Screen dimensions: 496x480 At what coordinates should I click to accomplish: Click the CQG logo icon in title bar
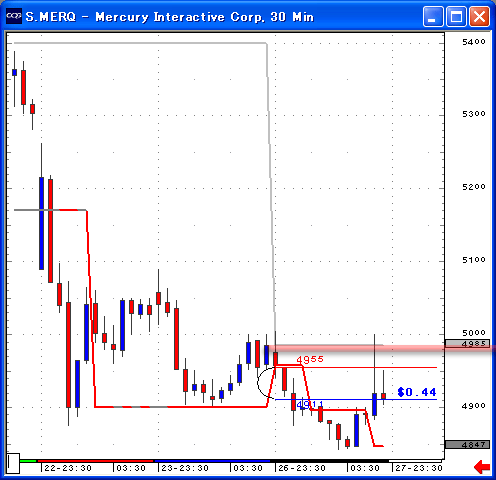pyautogui.click(x=14, y=16)
